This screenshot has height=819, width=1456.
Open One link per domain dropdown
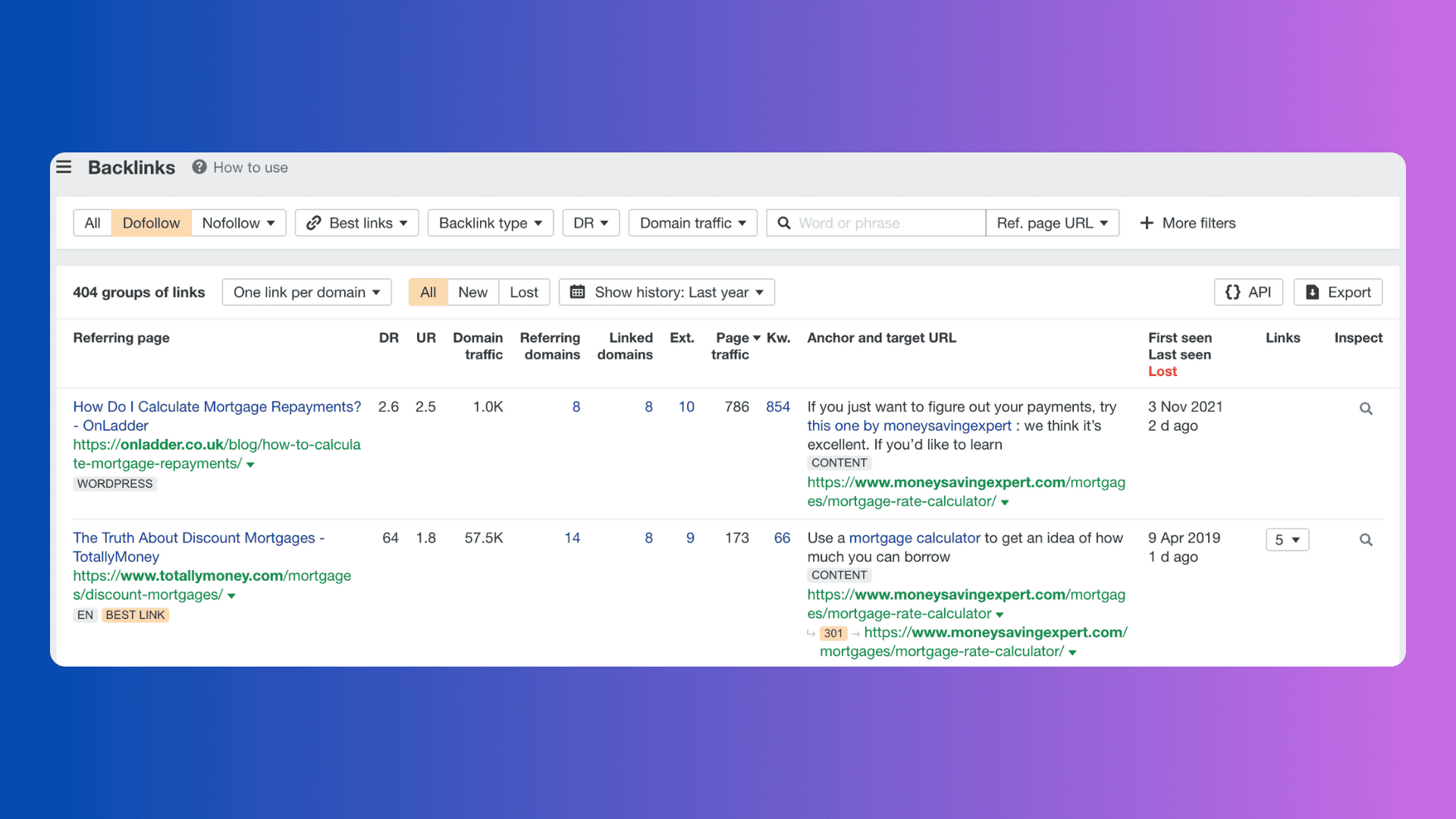coord(306,292)
